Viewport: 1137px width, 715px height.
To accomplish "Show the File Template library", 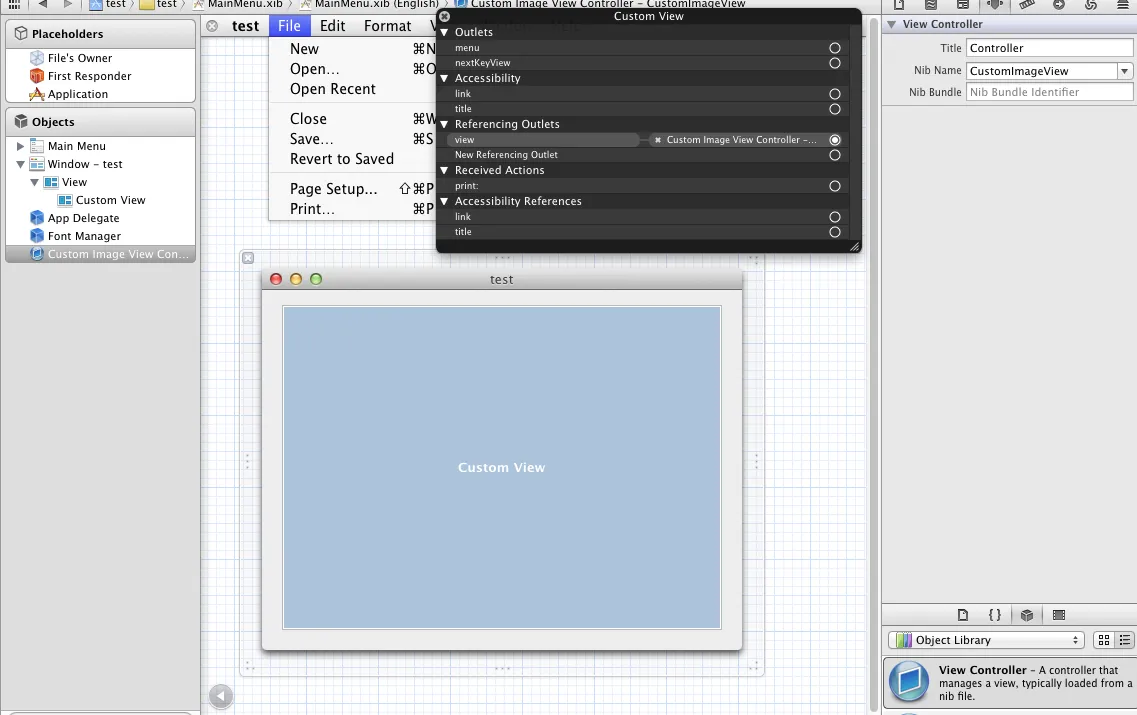I will (962, 615).
